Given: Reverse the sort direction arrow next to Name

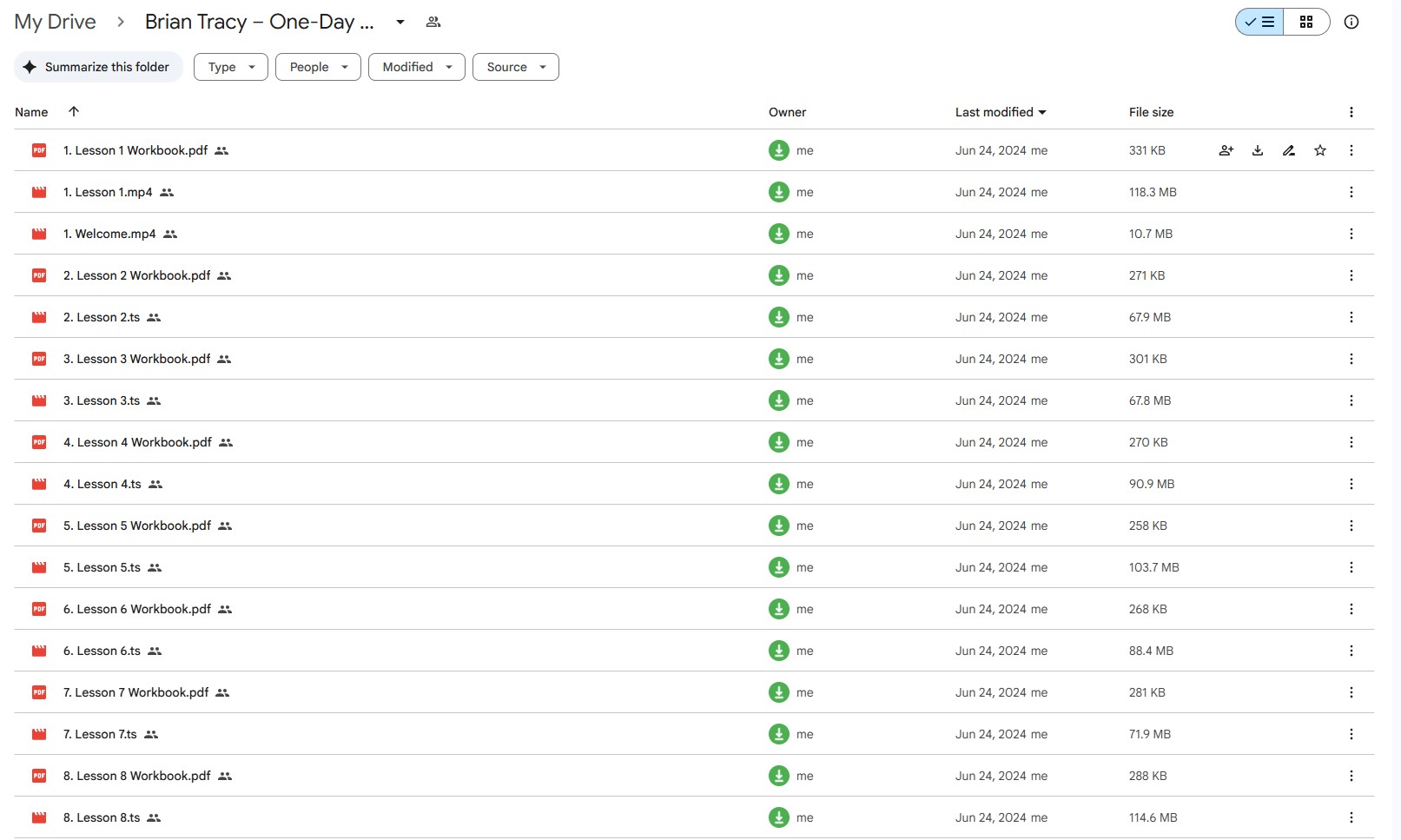Looking at the screenshot, I should pos(74,111).
